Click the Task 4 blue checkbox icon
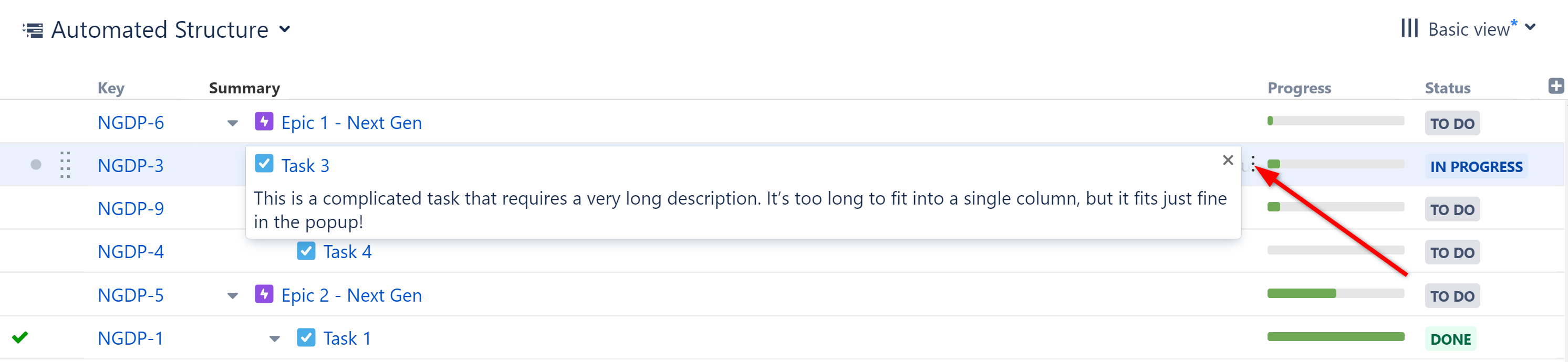Viewport: 1568px width, 362px height. [x=306, y=251]
